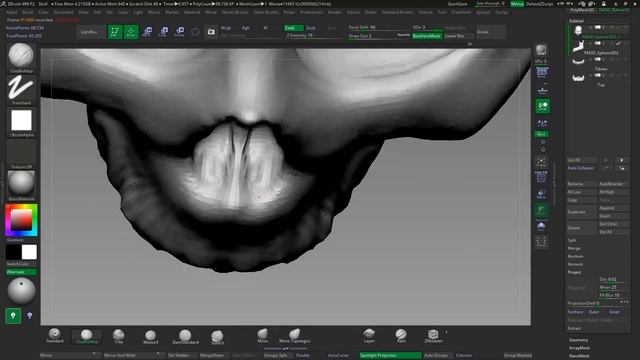Adjust the Z Intensity slider
The width and height of the screenshot is (640, 360).
click(311, 36)
